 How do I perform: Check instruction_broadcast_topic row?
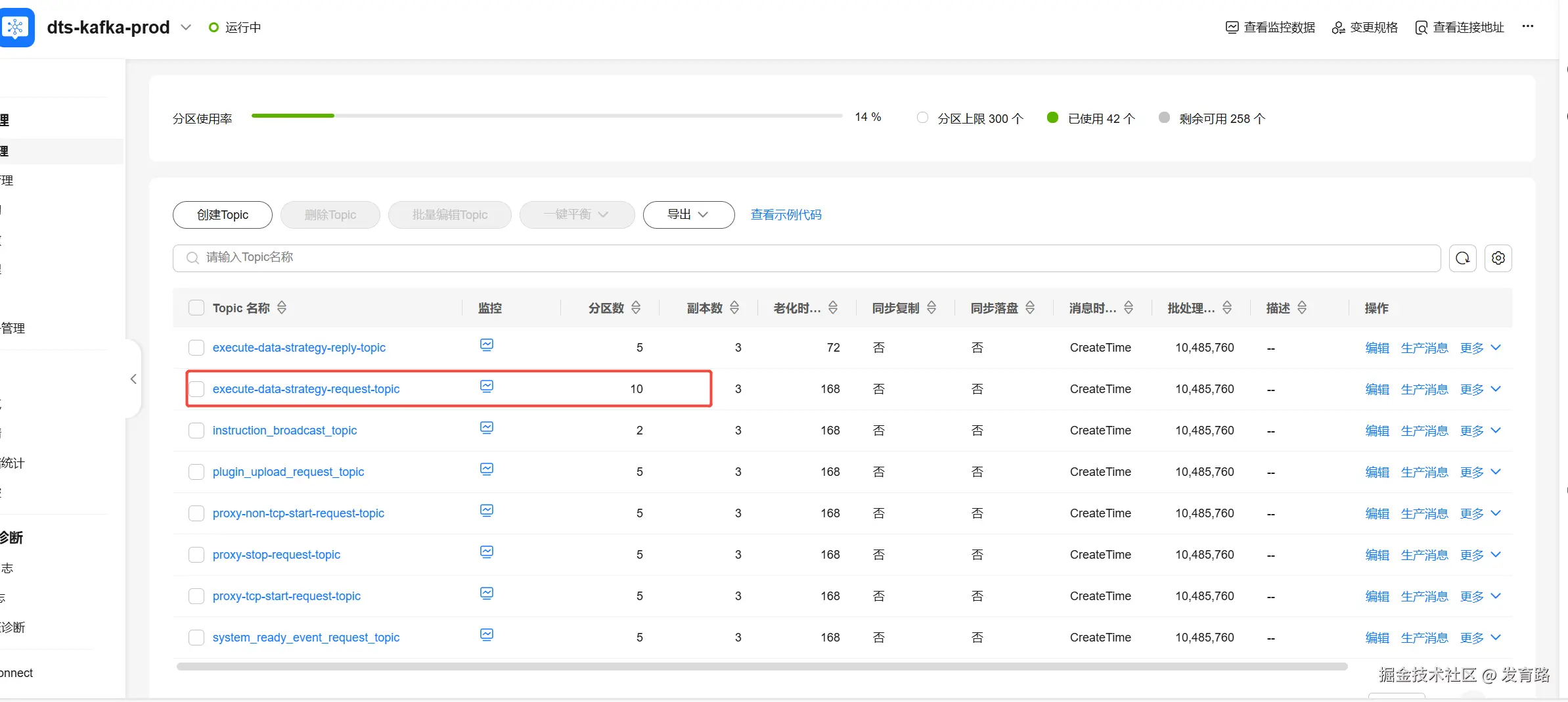196,431
